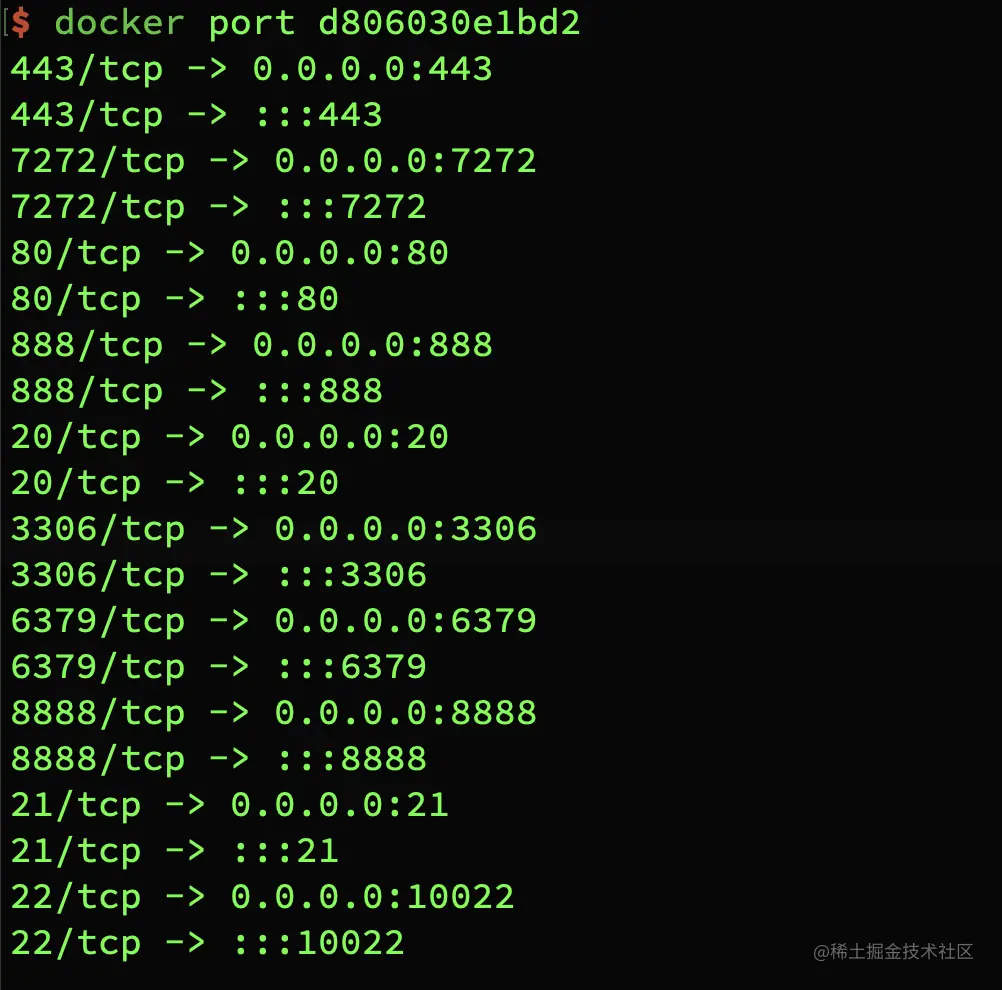Click the 6379/tcp -> :::6379 line
The width and height of the screenshot is (1002, 990).
[219, 667]
